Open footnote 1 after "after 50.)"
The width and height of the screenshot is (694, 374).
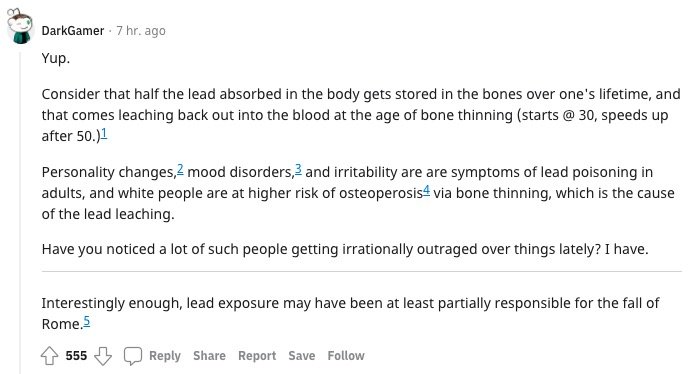(104, 133)
